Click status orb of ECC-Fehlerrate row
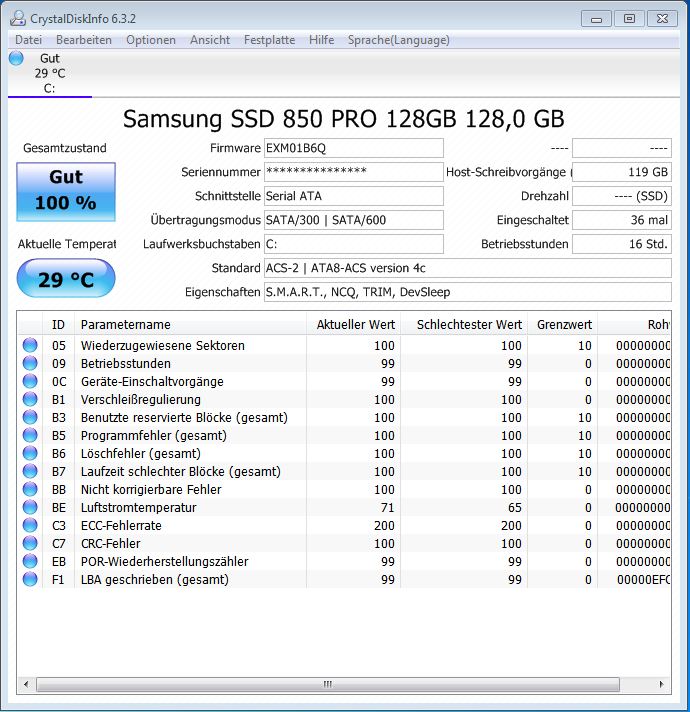The width and height of the screenshot is (690, 712). [30, 525]
